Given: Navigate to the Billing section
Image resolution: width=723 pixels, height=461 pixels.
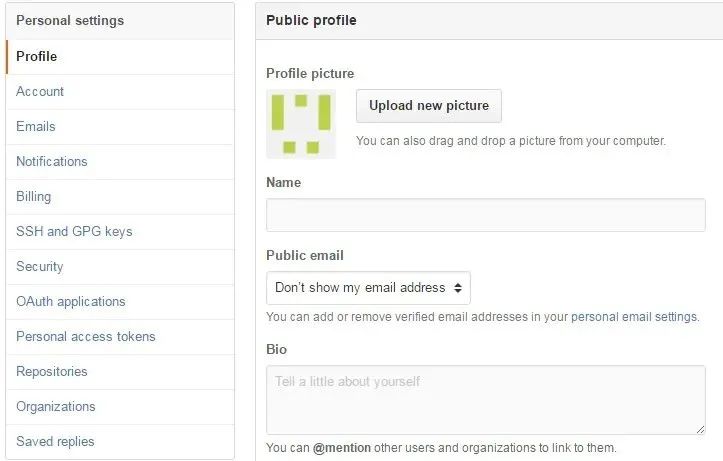Looking at the screenshot, I should tap(34, 197).
